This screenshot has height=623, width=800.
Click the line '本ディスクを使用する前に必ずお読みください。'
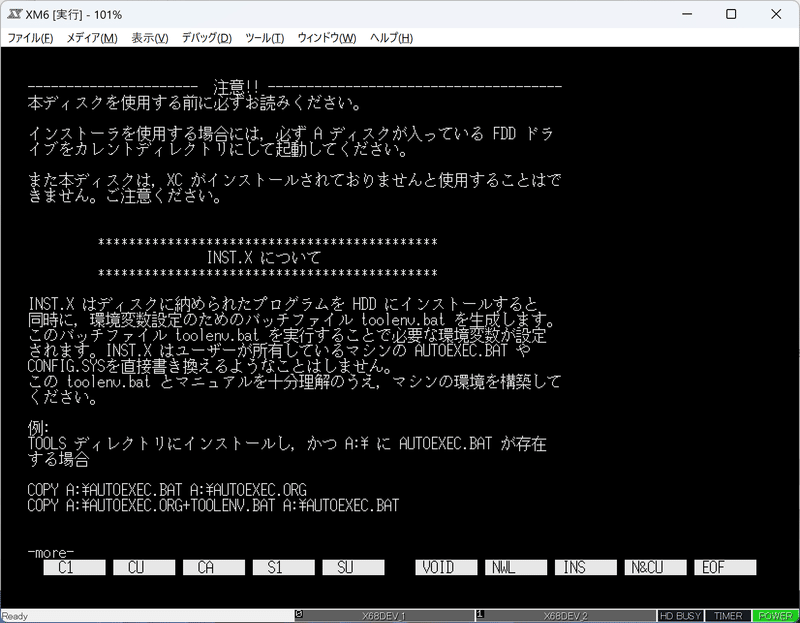pos(195,103)
